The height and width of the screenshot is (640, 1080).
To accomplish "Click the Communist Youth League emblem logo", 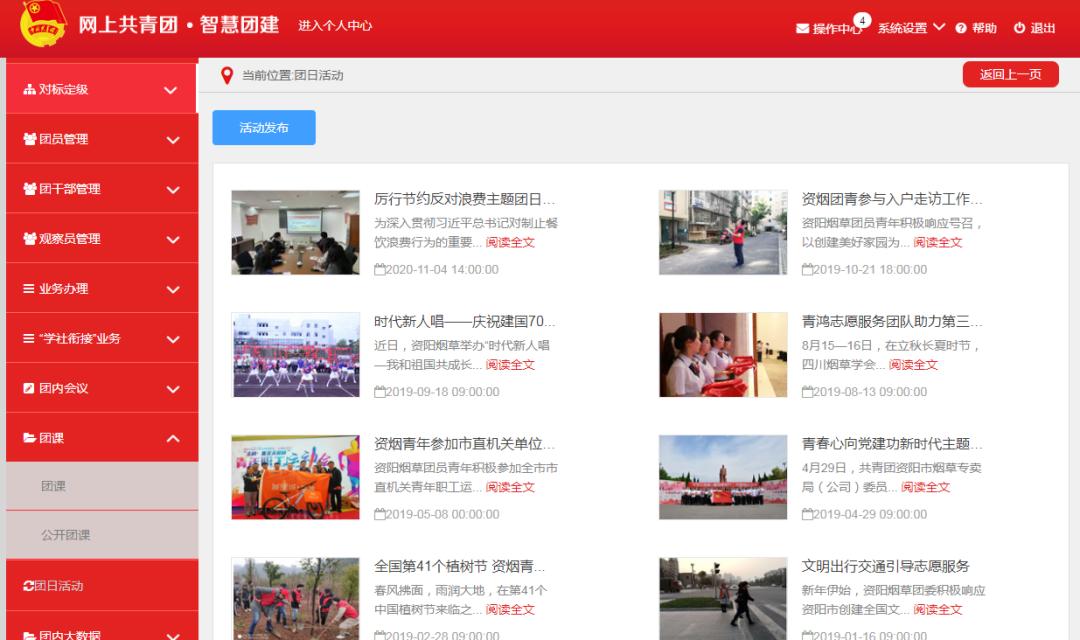I will [x=39, y=25].
